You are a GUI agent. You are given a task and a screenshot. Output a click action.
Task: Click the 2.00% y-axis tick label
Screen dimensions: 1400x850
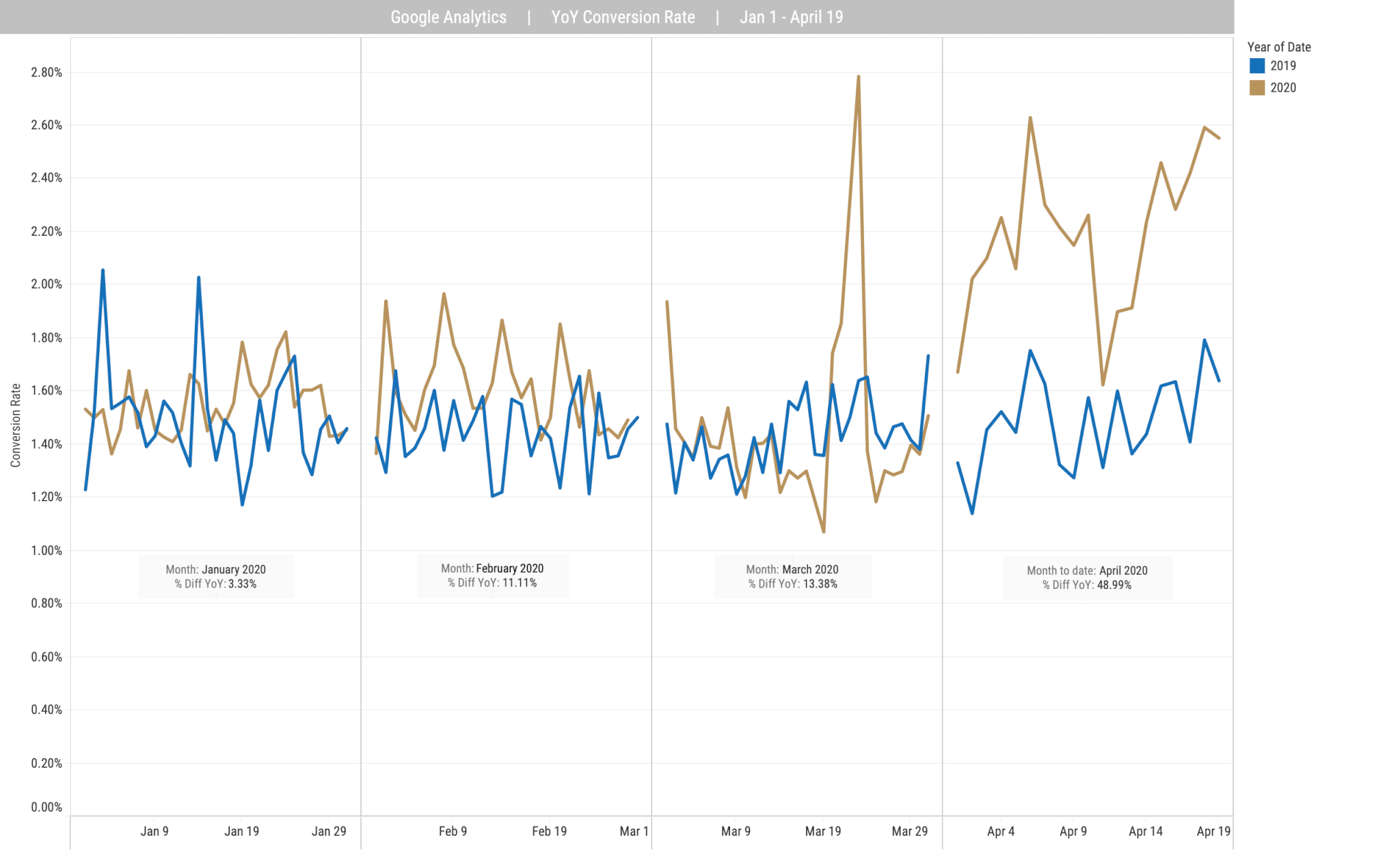46,284
